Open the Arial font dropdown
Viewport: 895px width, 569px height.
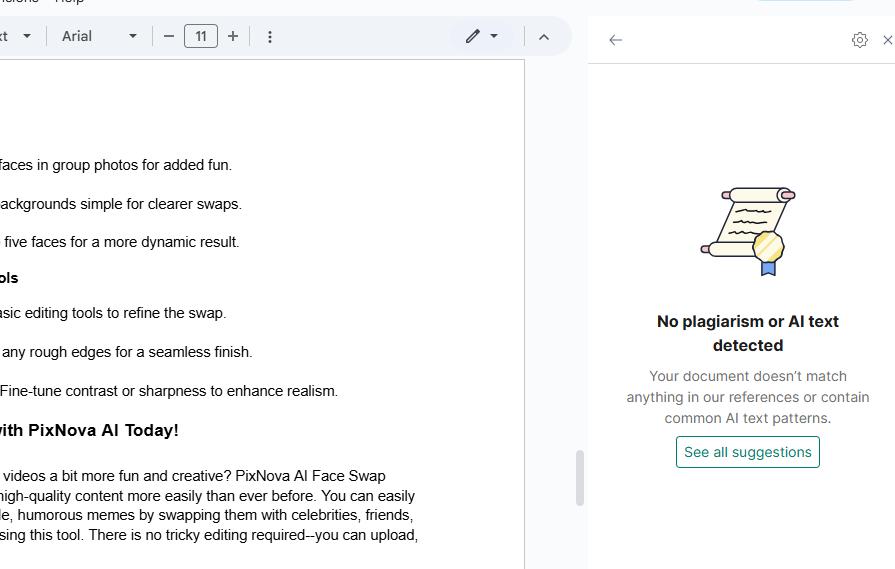pyautogui.click(x=100, y=36)
